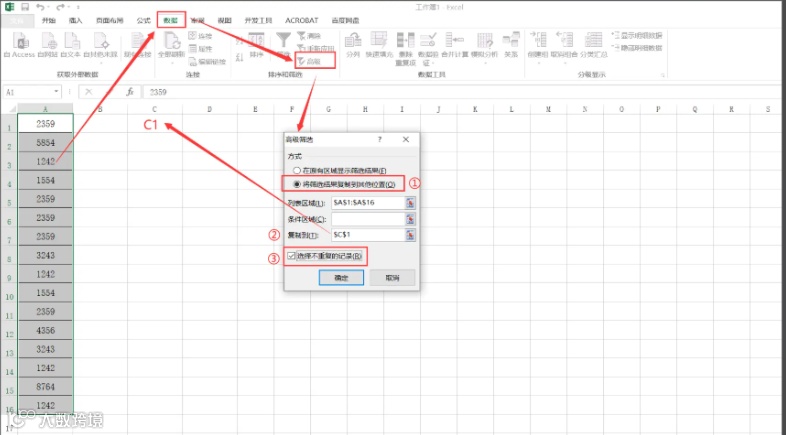
Task: Open Outline (分级显示) group dialog launcher
Action: [663, 75]
